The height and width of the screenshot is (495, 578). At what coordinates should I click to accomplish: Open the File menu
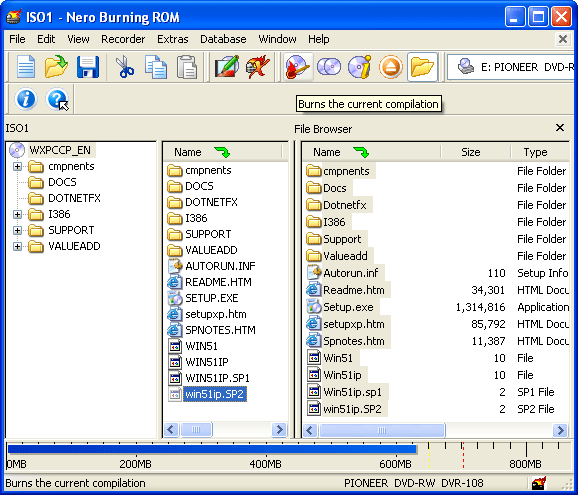(17, 39)
